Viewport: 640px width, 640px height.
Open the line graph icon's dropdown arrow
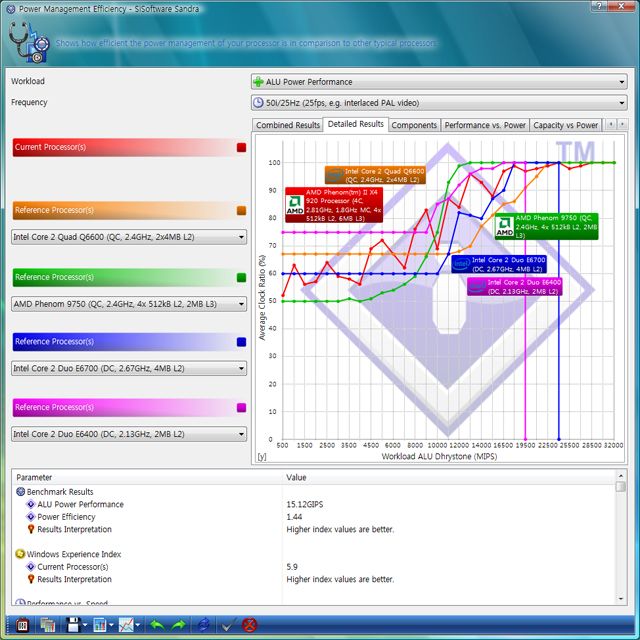(138, 625)
